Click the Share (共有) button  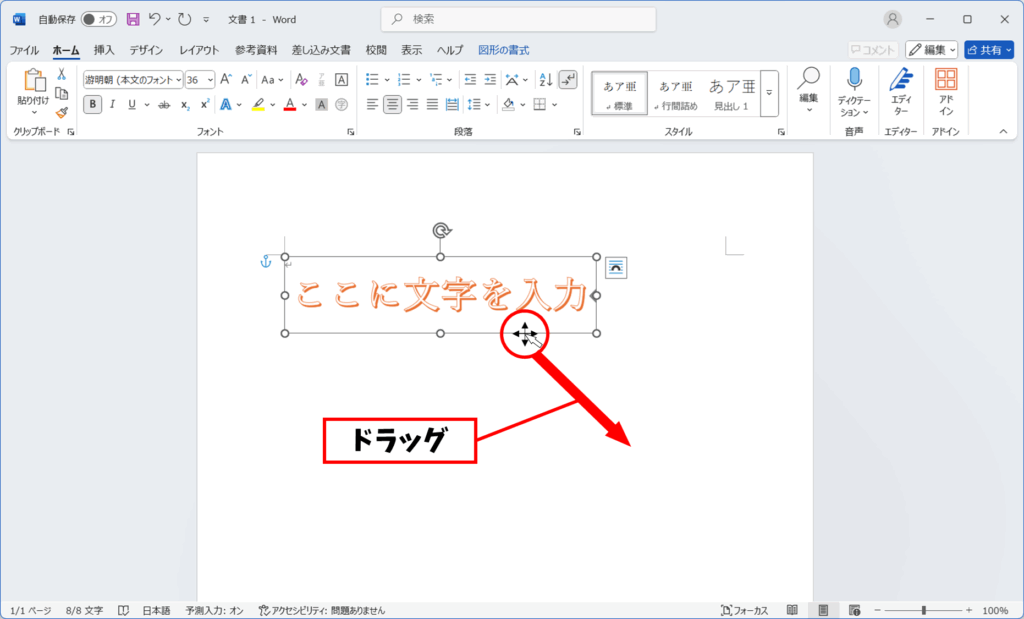click(x=988, y=49)
